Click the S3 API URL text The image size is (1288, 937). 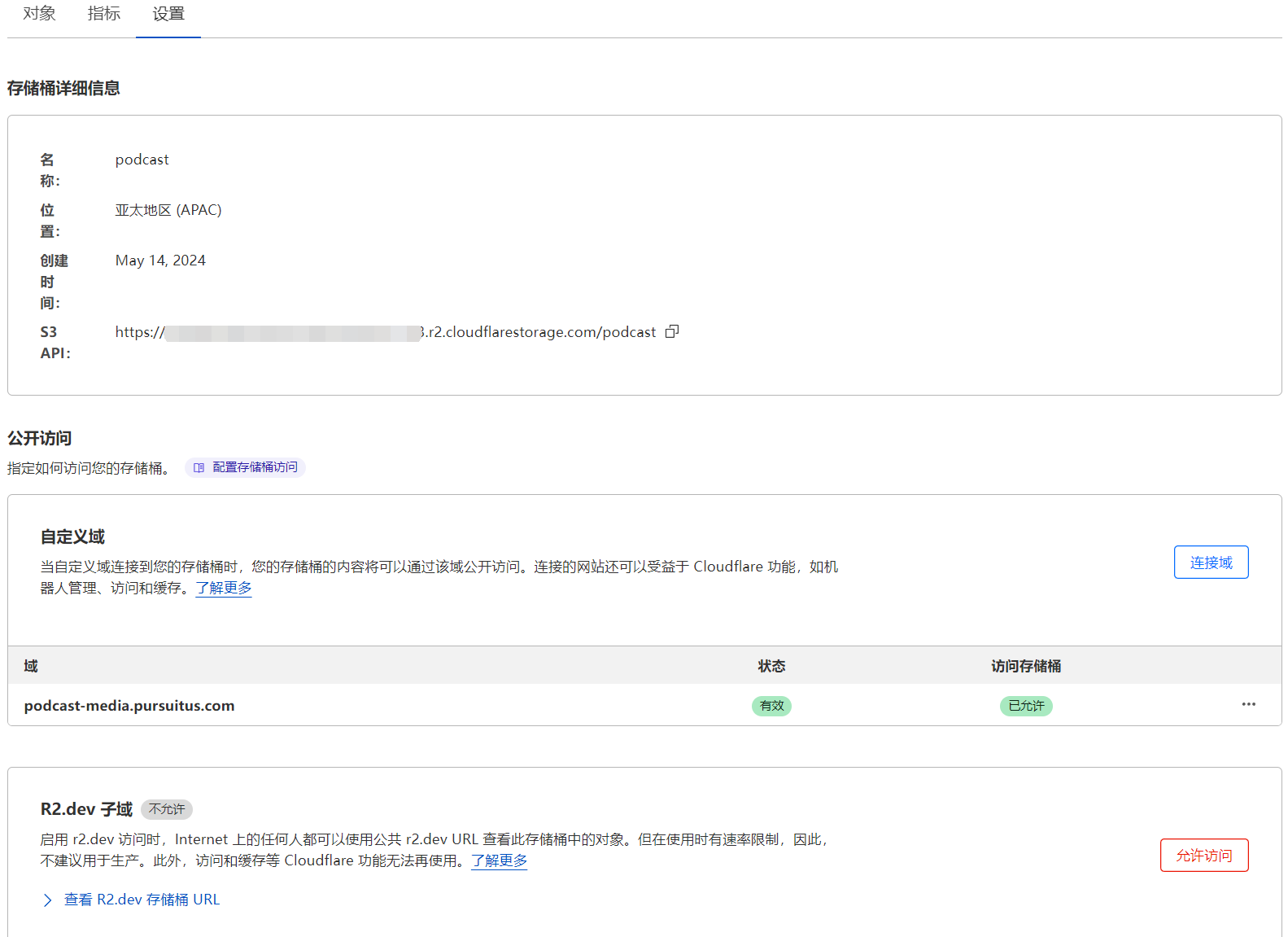click(x=386, y=332)
